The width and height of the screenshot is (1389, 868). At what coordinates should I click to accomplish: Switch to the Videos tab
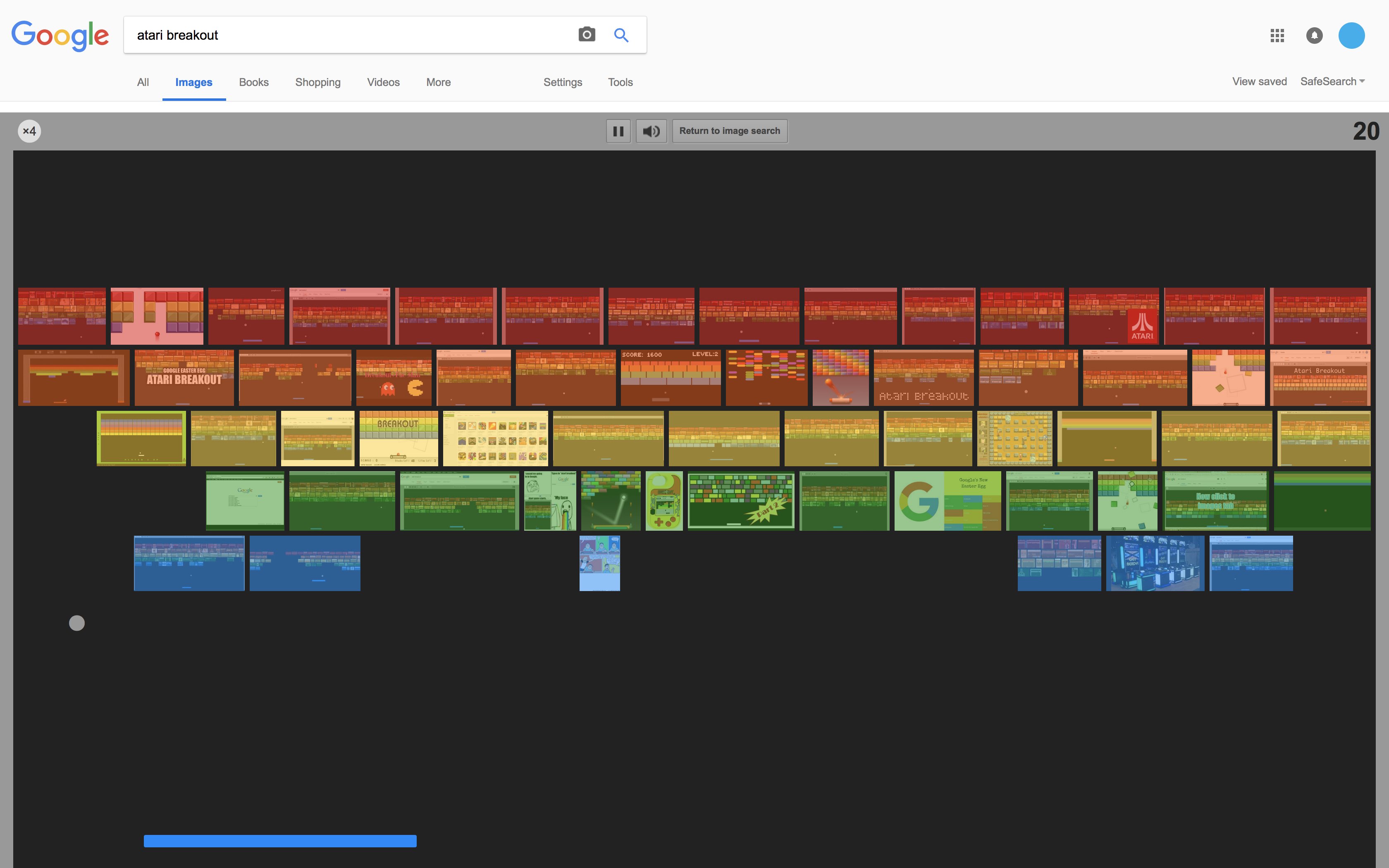click(x=383, y=82)
